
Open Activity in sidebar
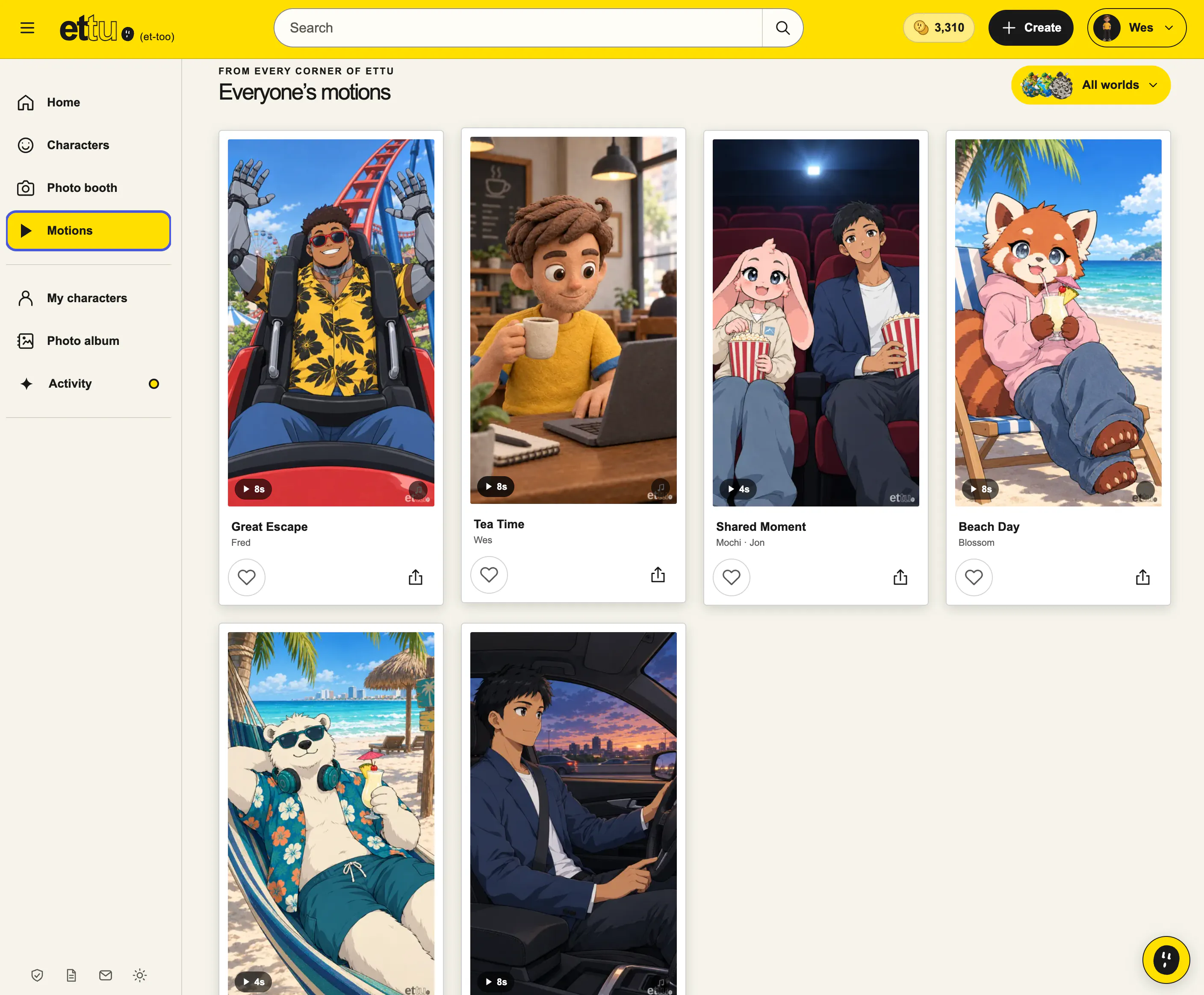tap(89, 383)
